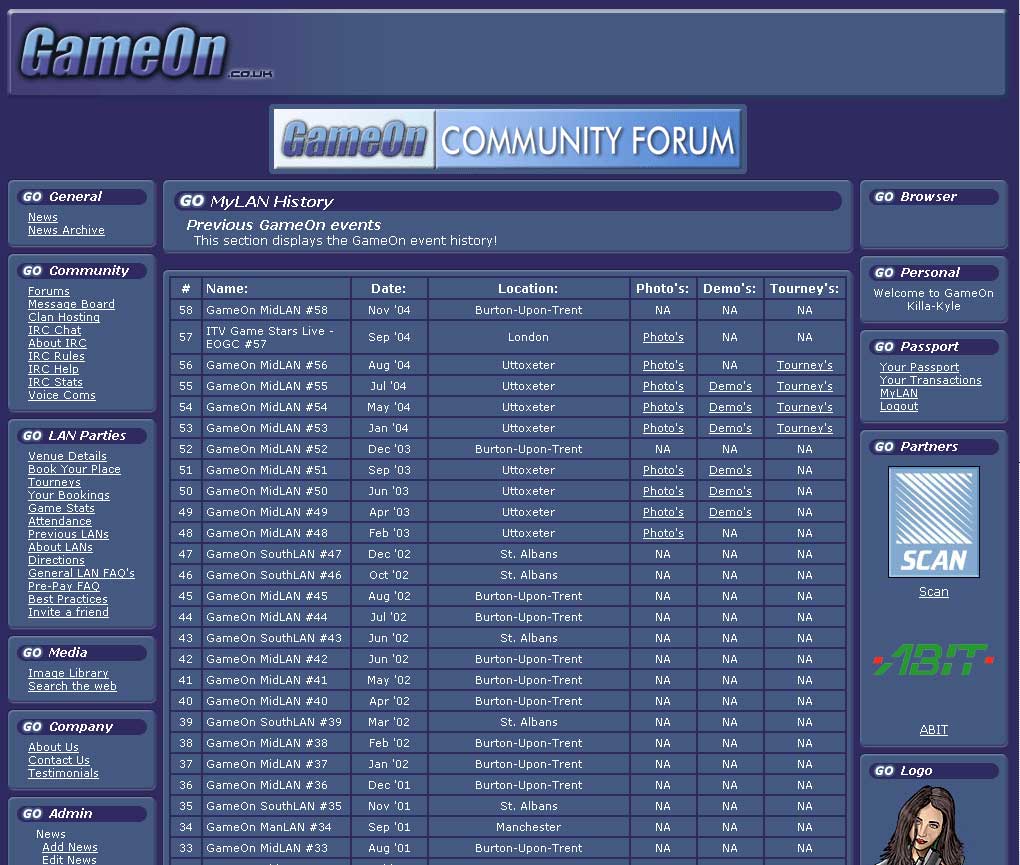The image size is (1020, 865).
Task: Open Your Transactions link
Action: [930, 381]
